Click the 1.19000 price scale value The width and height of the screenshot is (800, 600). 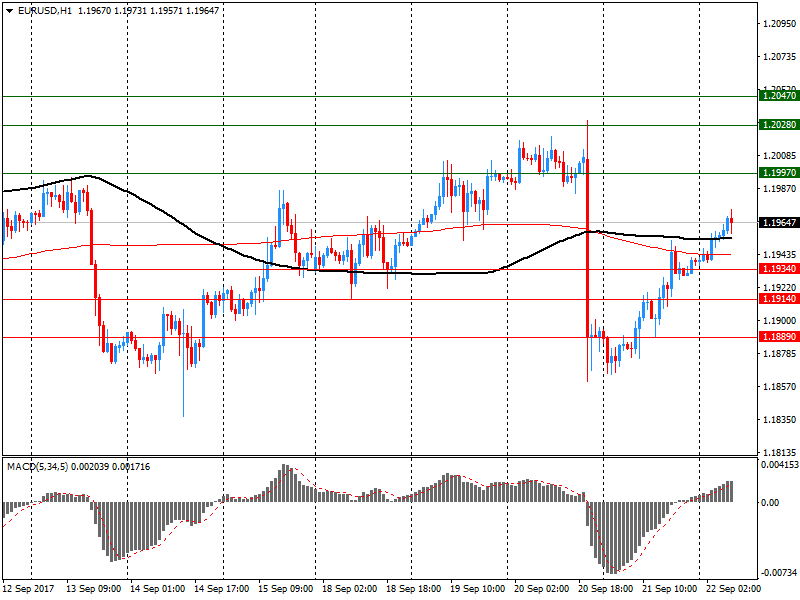coord(780,320)
